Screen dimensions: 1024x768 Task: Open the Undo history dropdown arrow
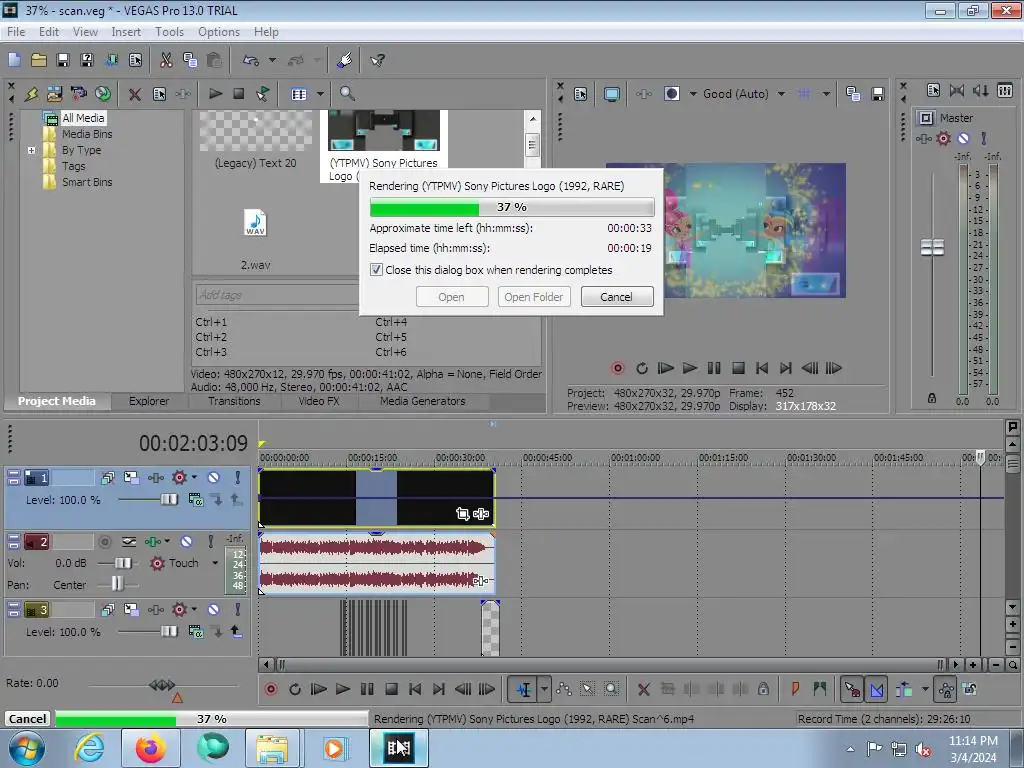(272, 60)
